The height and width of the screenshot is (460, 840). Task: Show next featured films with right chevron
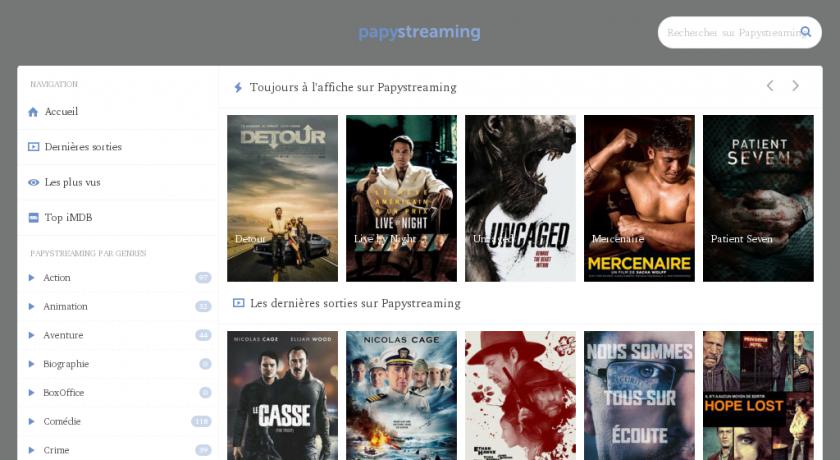click(x=796, y=86)
